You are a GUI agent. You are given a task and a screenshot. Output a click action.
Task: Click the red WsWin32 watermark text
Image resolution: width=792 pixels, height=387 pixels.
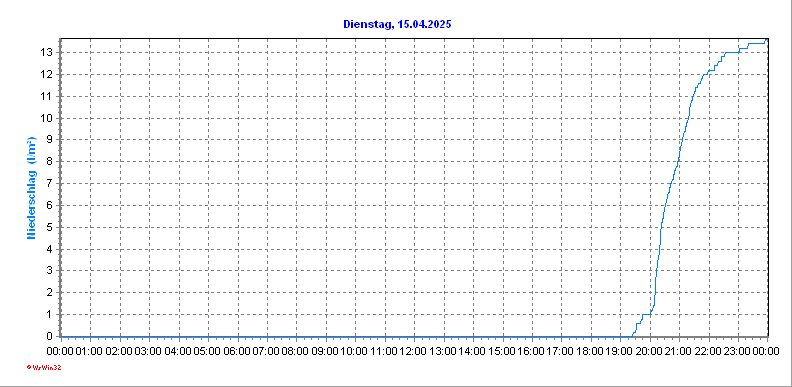(43, 368)
